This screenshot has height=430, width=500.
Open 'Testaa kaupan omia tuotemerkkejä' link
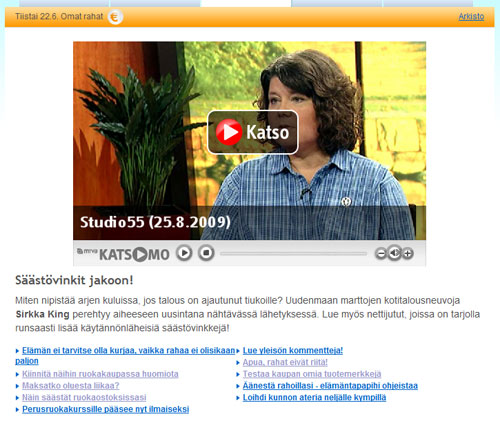[312, 374]
